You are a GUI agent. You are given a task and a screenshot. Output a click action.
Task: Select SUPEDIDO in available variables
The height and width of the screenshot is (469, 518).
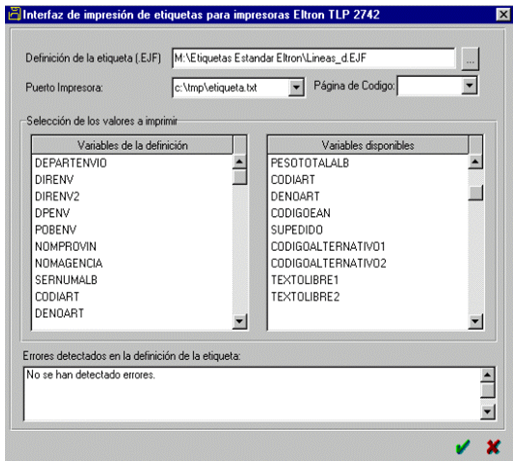[297, 230]
